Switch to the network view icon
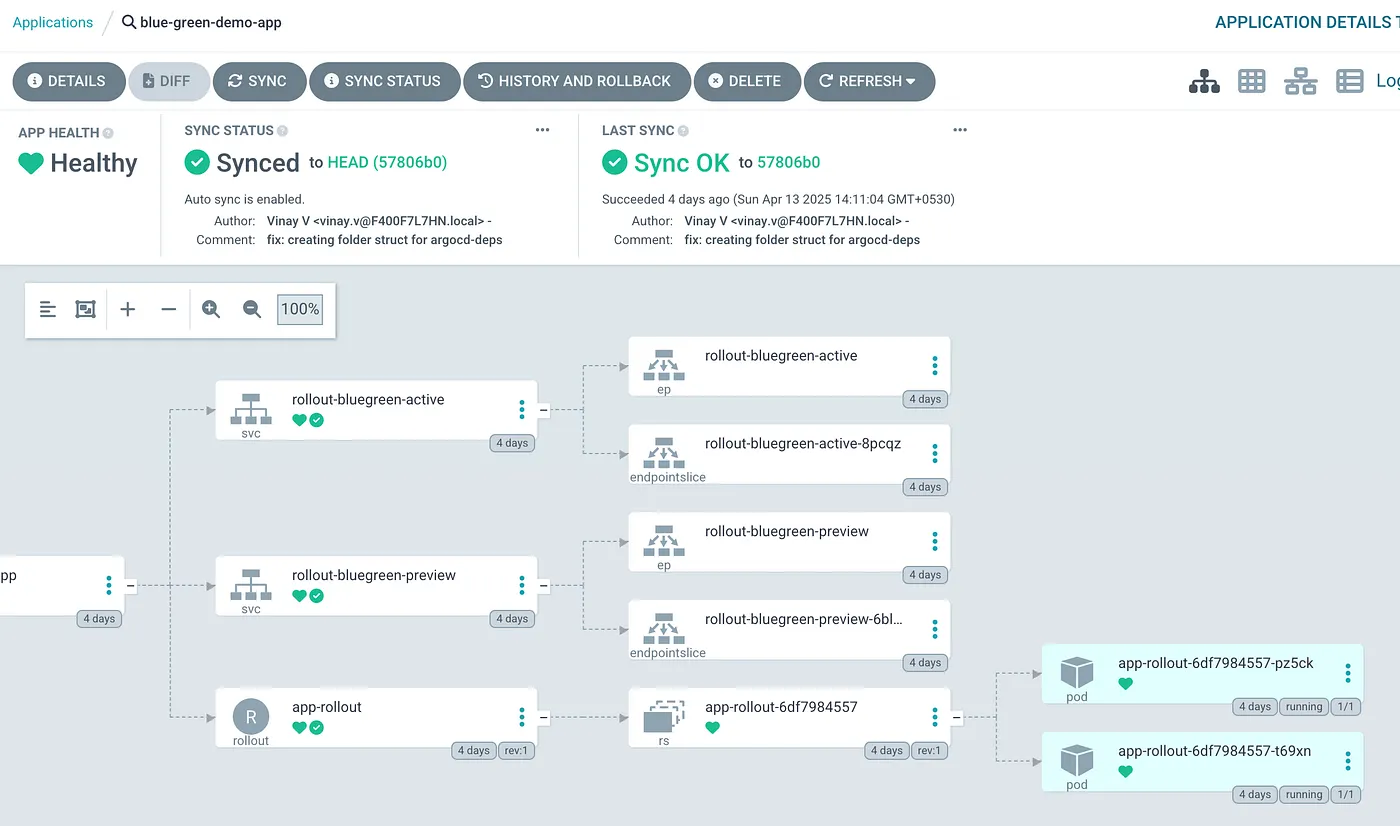Image resolution: width=1400 pixels, height=826 pixels. (x=1300, y=82)
